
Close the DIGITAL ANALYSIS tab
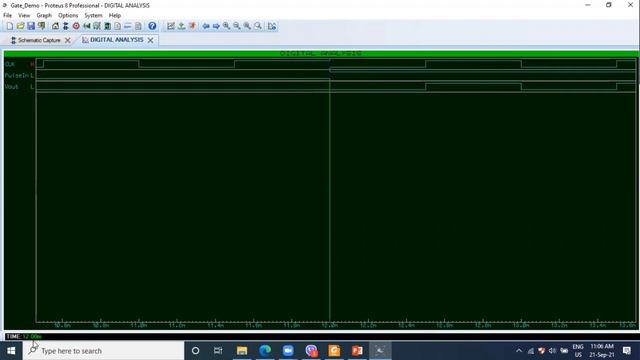[x=151, y=40]
